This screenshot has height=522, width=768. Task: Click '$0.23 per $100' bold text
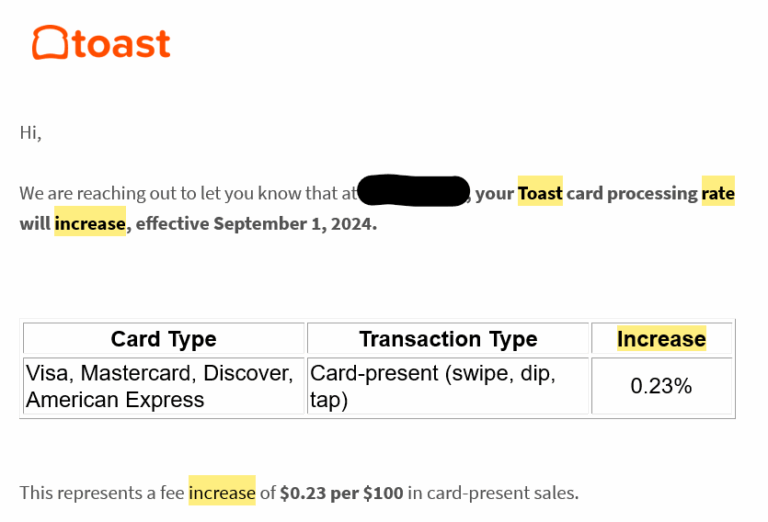(341, 493)
